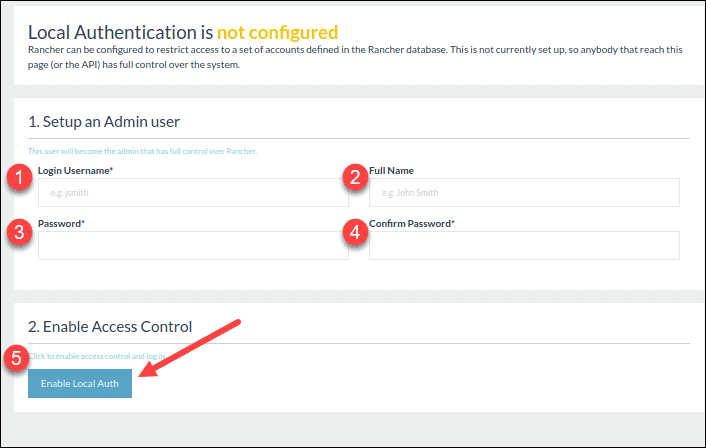Click the '2. Enable Access Control' heading
The width and height of the screenshot is (706, 448).
110,326
